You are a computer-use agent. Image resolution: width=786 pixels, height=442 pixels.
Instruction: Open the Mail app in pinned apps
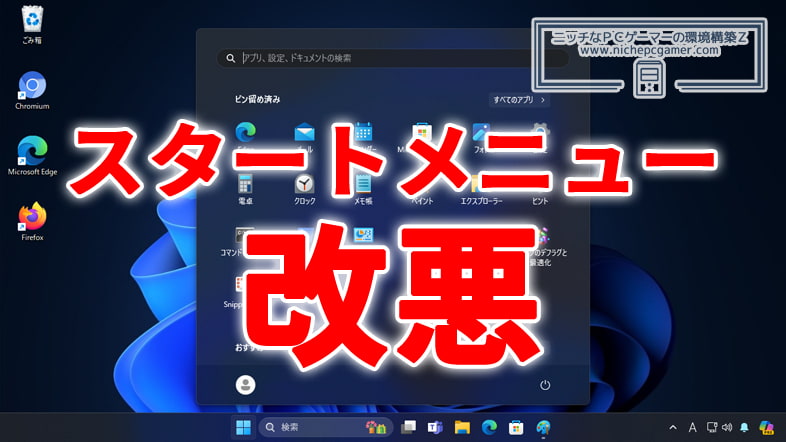(304, 132)
